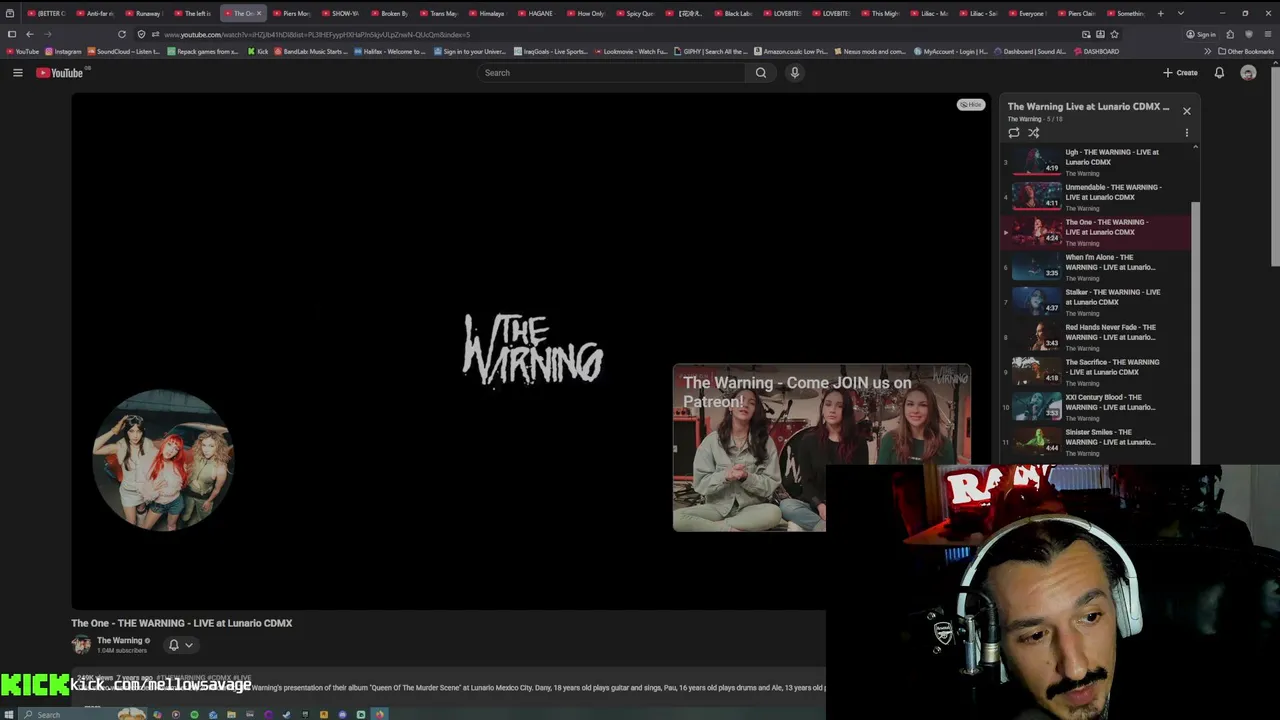The image size is (1280, 720).
Task: Click the browser back arrow
Action: point(29,34)
